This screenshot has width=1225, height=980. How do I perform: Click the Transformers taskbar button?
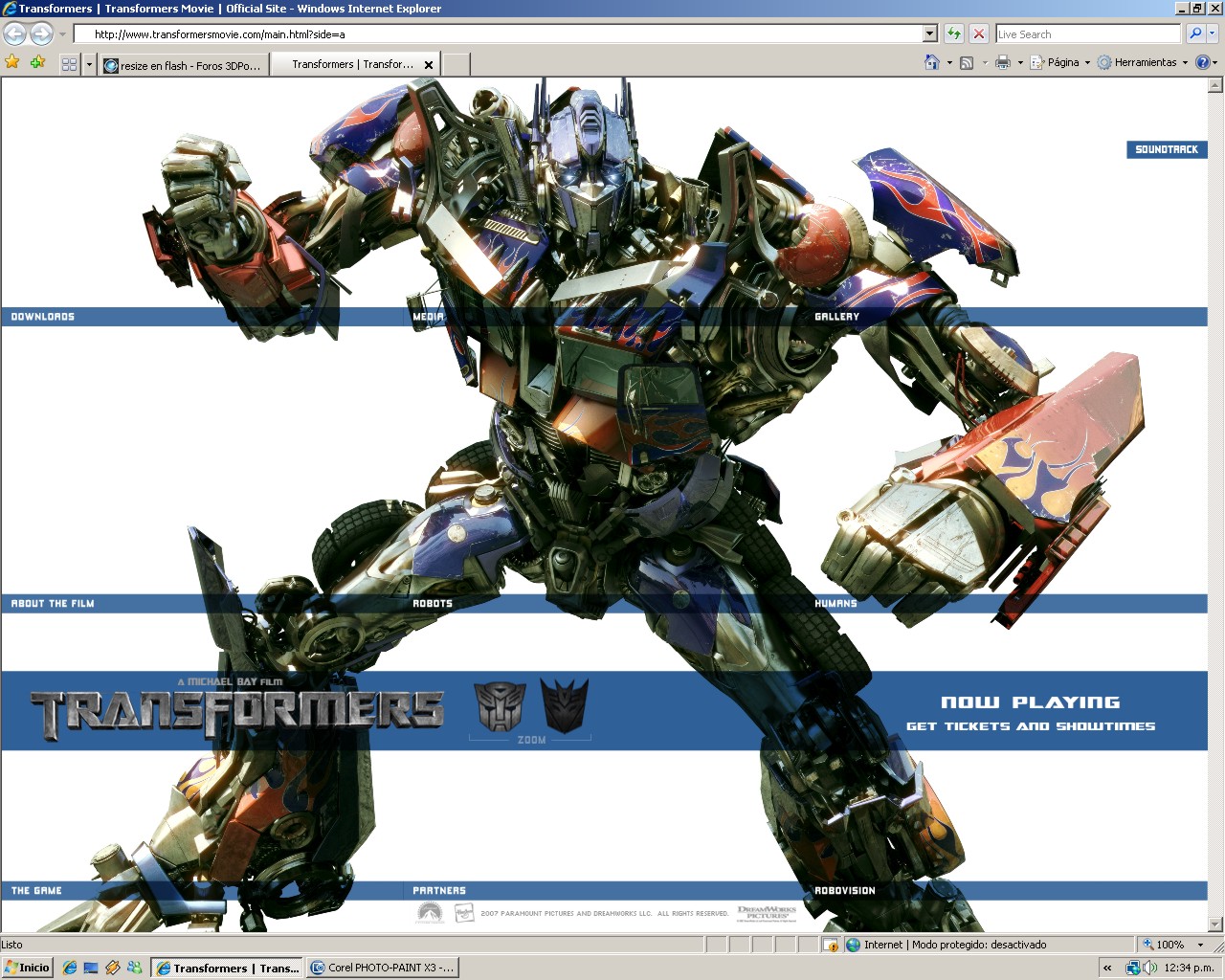[x=227, y=968]
